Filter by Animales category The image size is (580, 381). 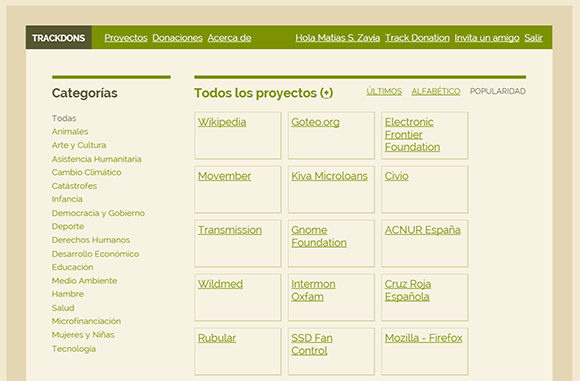coord(70,132)
